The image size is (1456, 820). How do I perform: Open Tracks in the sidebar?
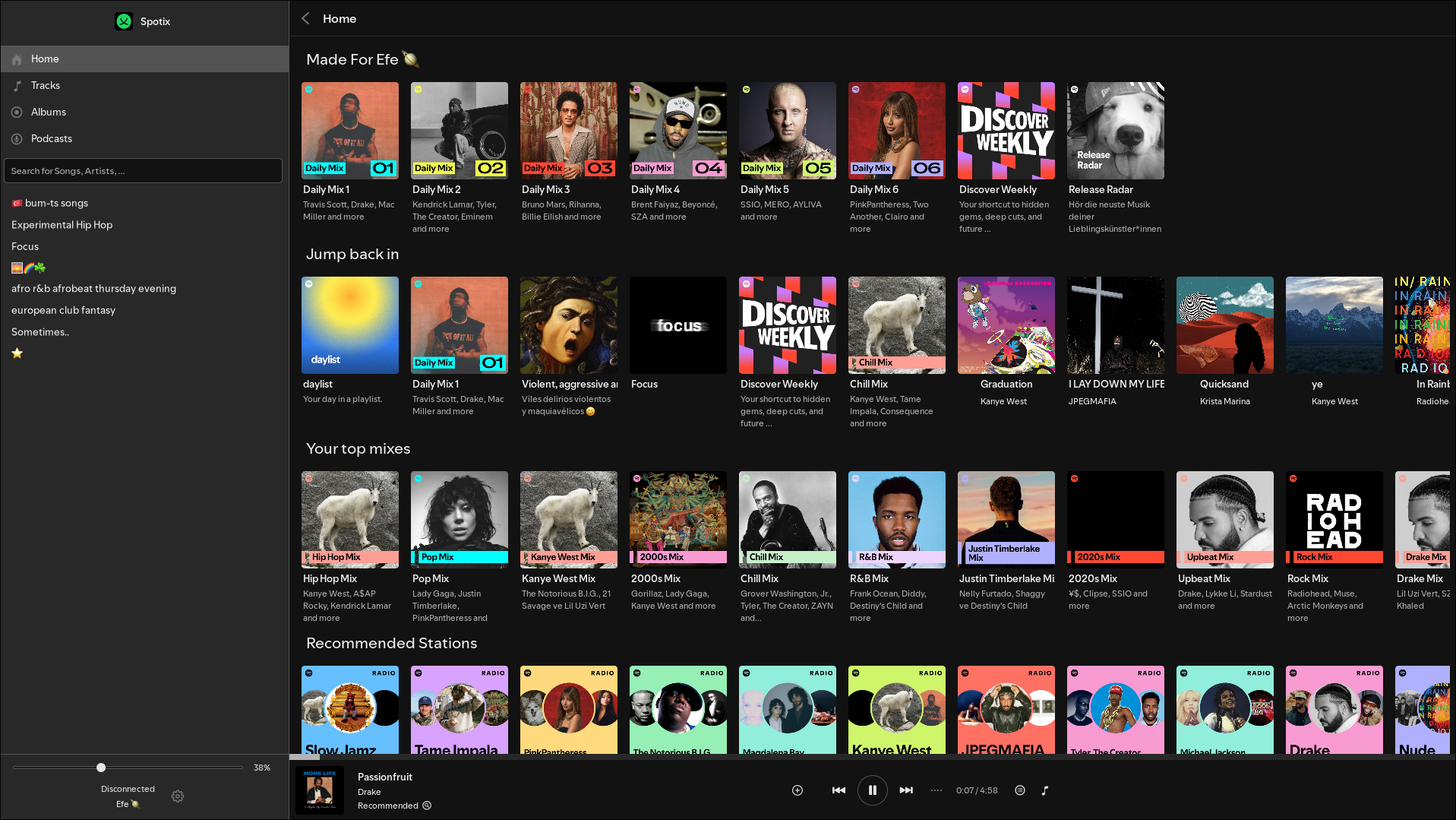click(x=144, y=85)
